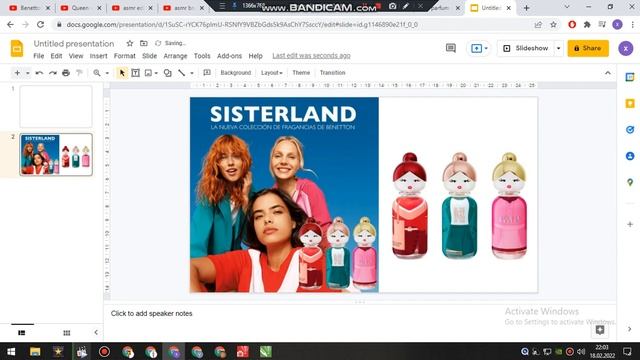Open the zoom level dropdown arrow
640x360 pixels.
tap(107, 73)
